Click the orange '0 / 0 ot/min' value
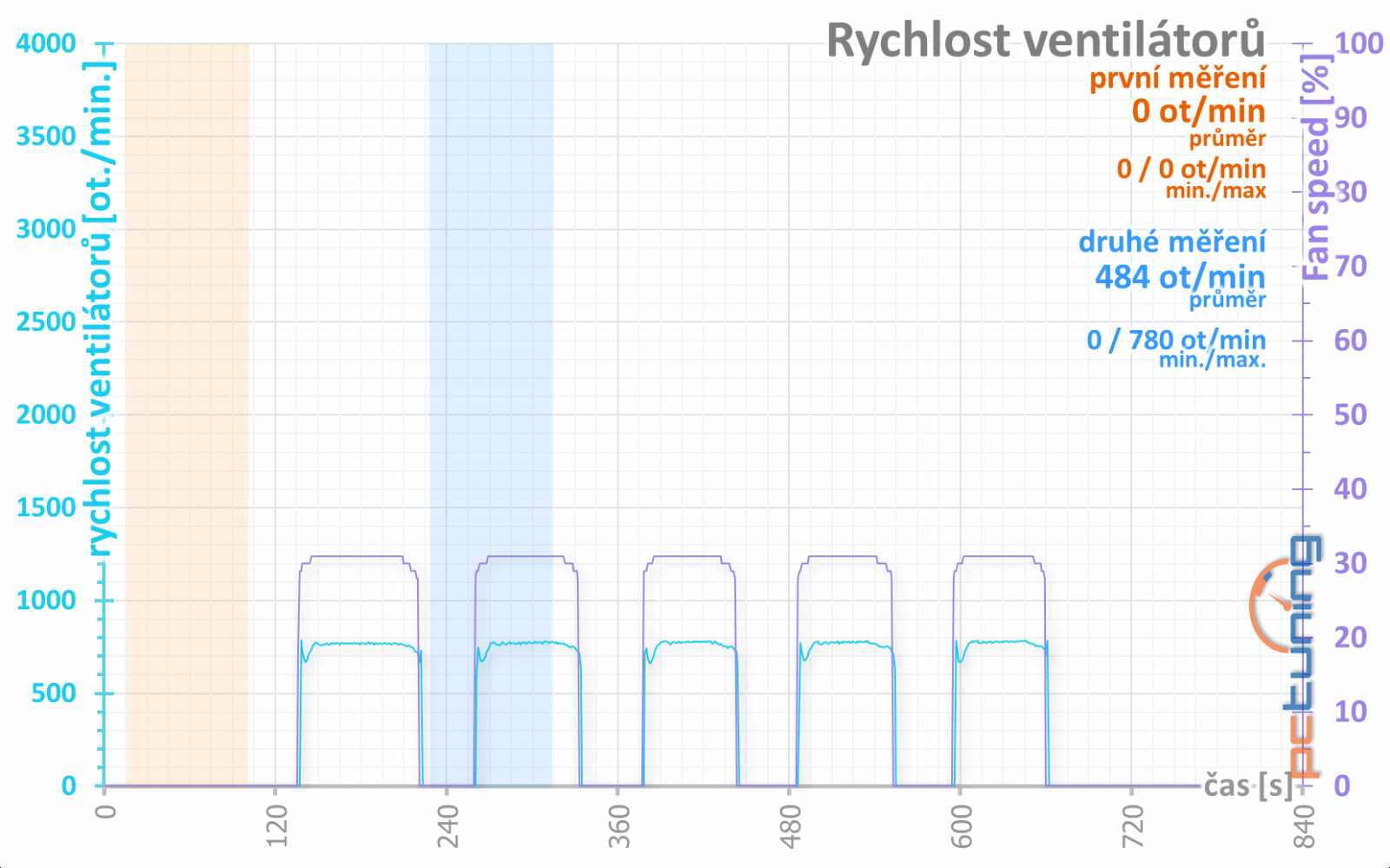Viewport: 1390px width, 868px height. pyautogui.click(x=1190, y=168)
